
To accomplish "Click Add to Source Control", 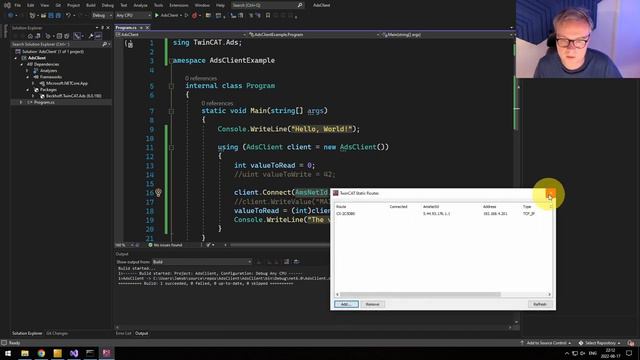I will click(x=546, y=343).
